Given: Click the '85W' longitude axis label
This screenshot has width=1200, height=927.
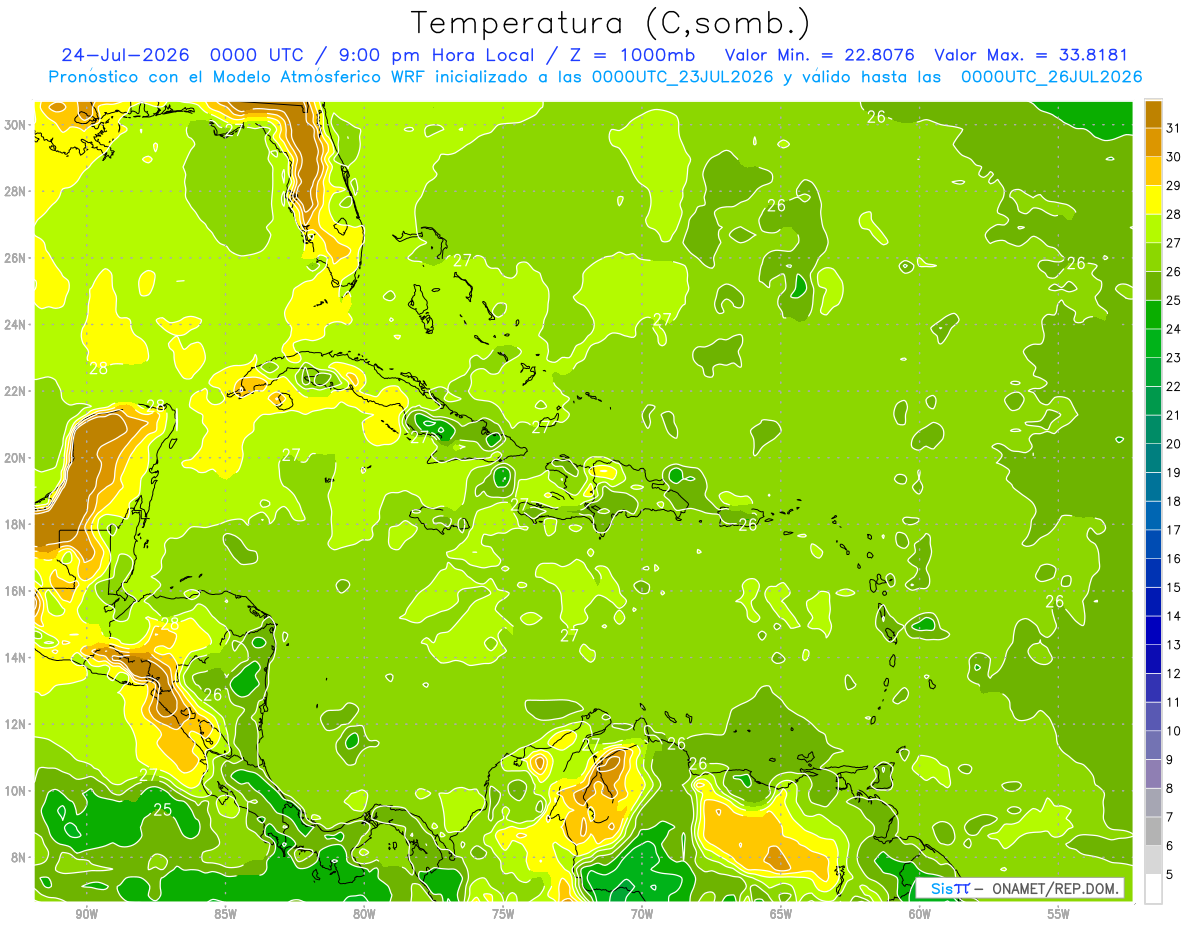Looking at the screenshot, I should point(225,914).
